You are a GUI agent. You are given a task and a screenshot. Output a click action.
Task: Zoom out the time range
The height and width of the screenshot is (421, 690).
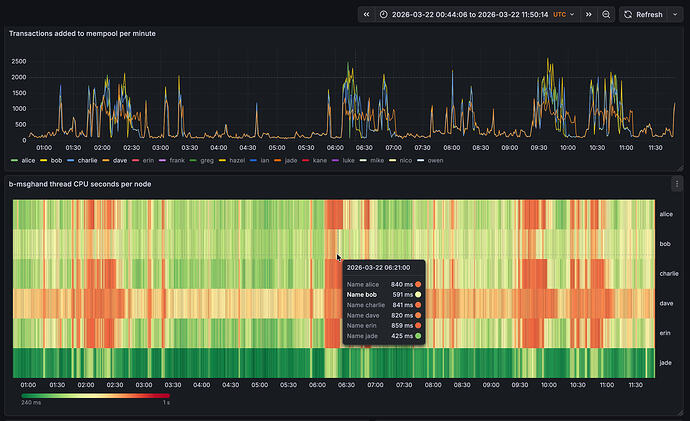point(606,15)
